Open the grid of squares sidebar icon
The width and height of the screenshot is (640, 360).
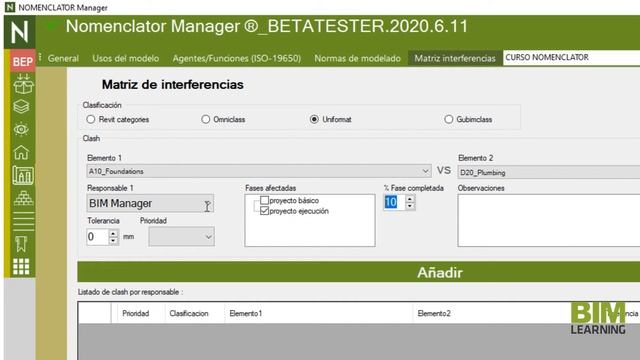coord(21,267)
